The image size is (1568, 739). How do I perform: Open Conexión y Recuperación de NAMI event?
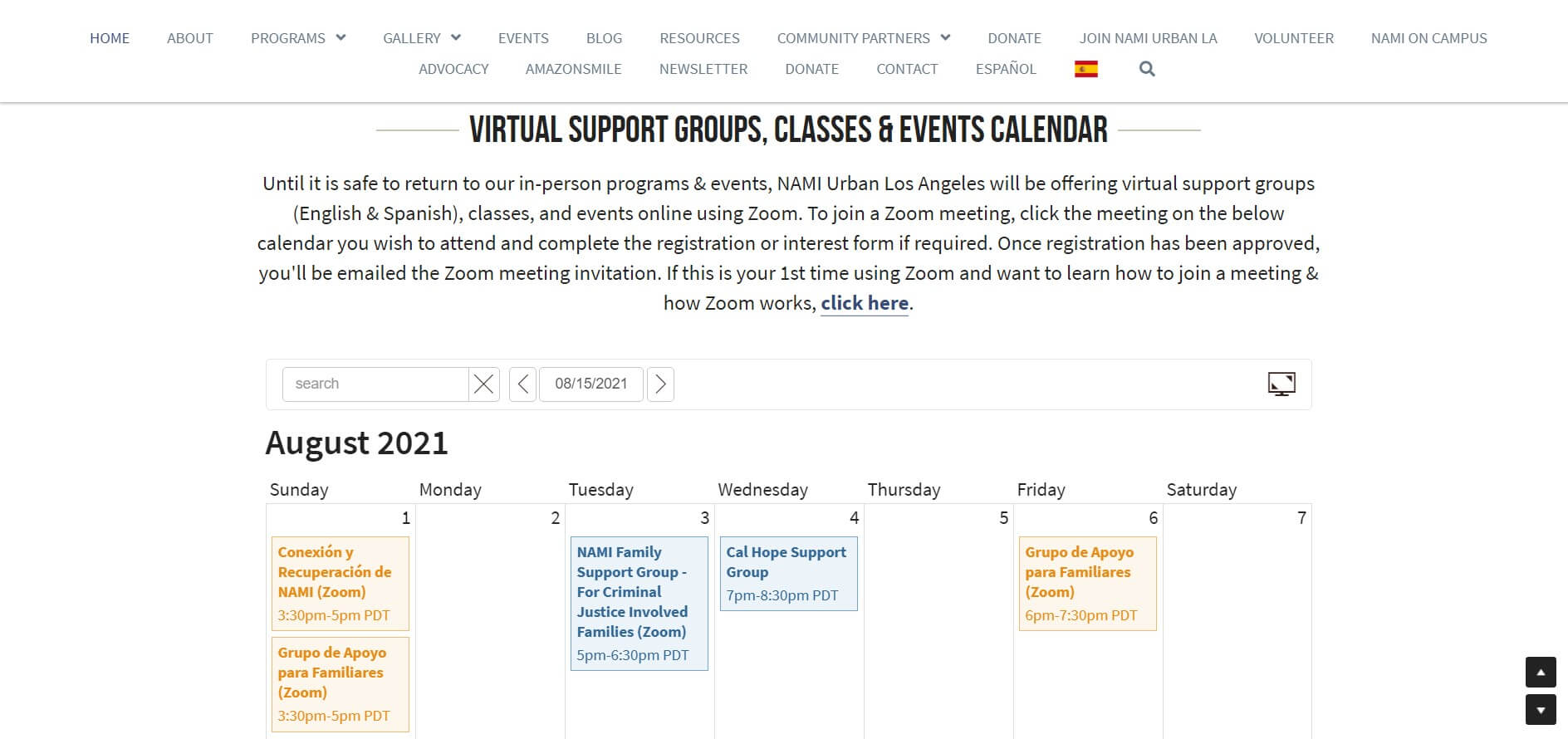335,572
